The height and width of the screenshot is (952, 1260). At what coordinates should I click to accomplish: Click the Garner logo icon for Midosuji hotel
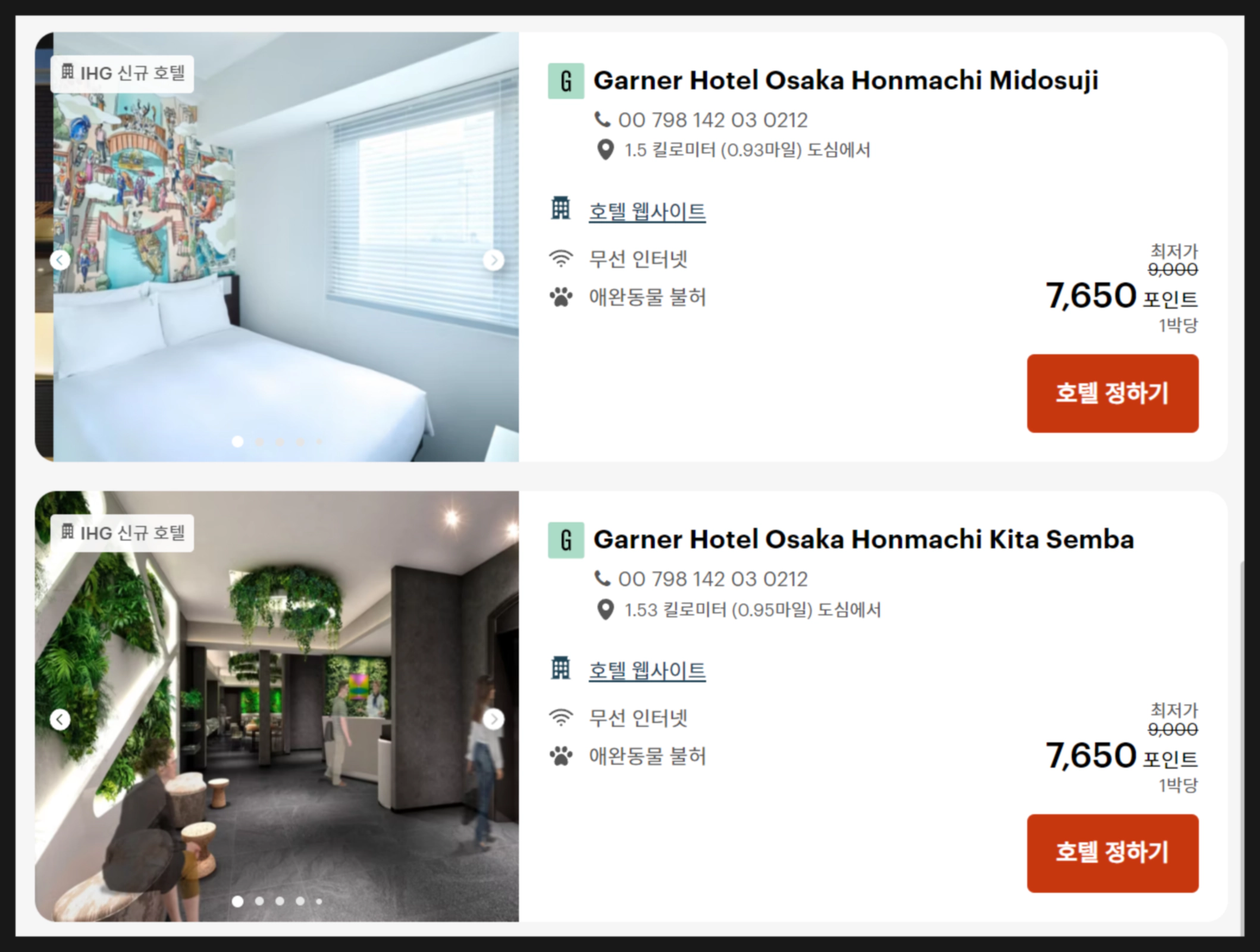tap(566, 81)
